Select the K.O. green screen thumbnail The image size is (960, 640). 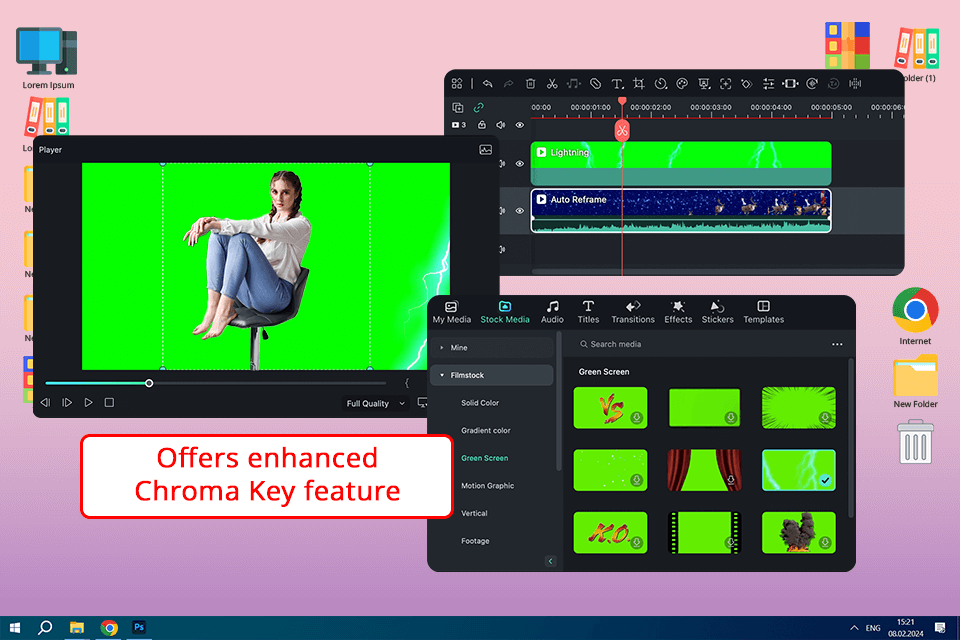pyautogui.click(x=610, y=533)
